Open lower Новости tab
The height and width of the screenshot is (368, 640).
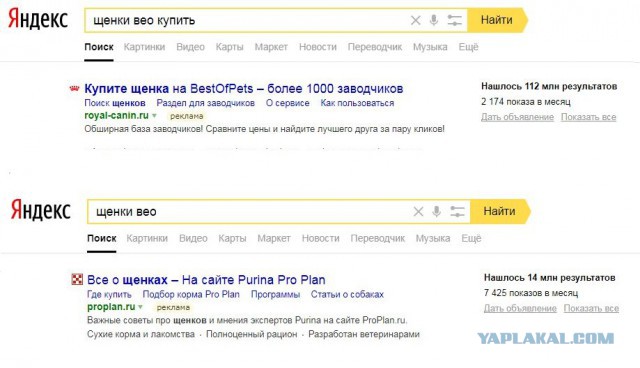320,238
